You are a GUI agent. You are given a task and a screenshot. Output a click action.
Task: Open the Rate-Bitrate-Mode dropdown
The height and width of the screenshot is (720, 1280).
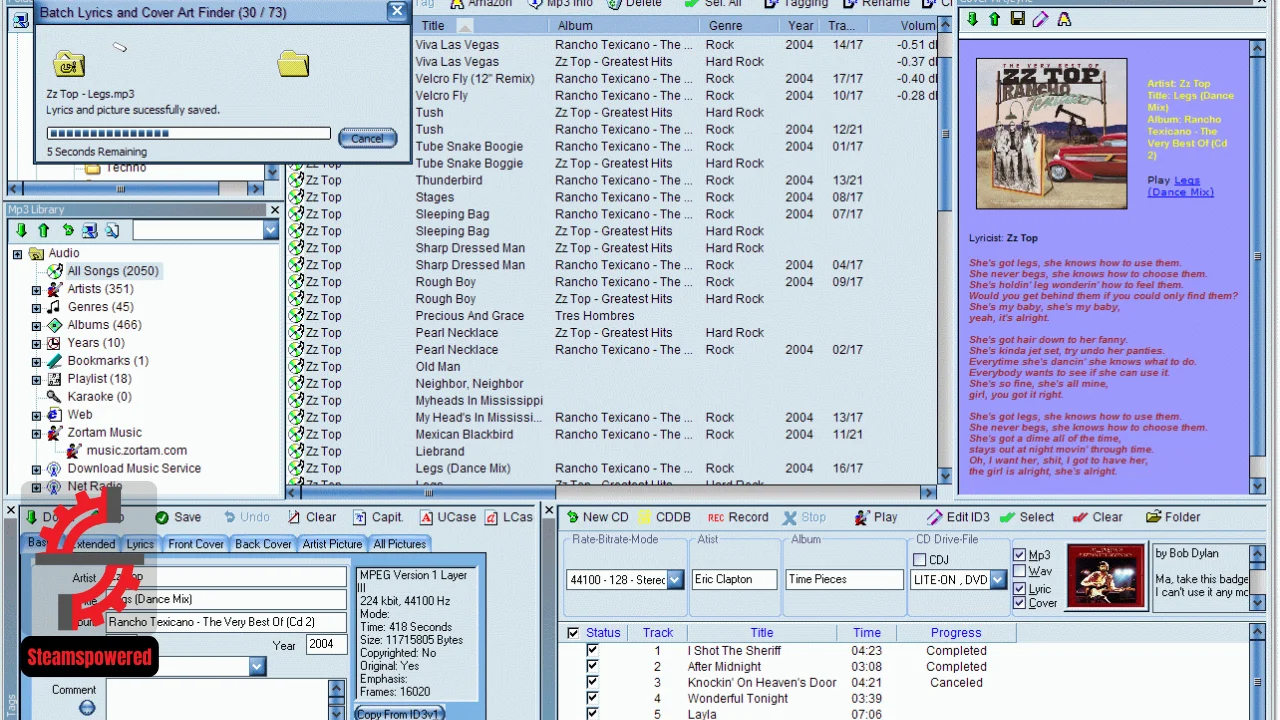point(675,580)
